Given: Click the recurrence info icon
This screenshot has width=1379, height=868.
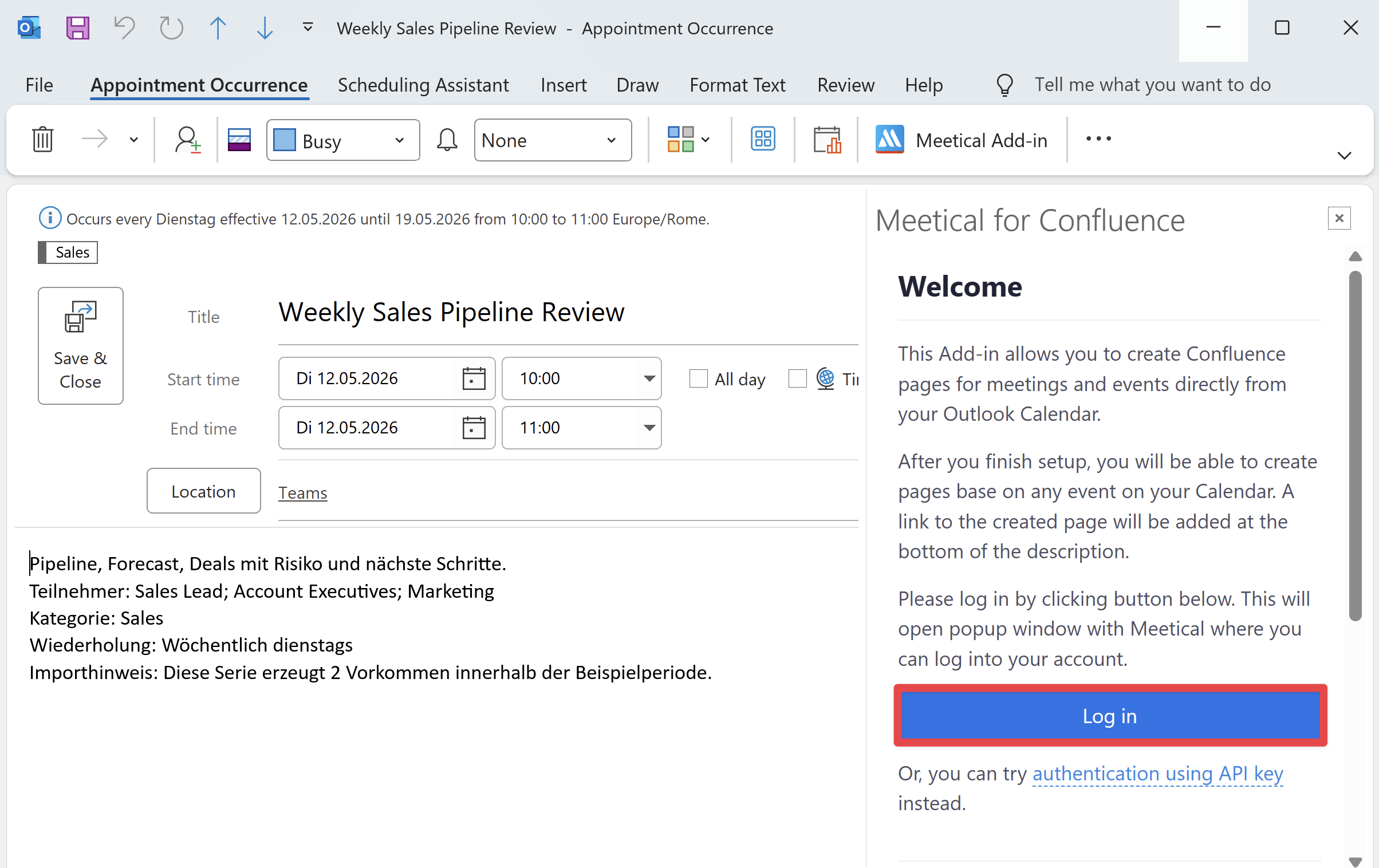Looking at the screenshot, I should [50, 218].
